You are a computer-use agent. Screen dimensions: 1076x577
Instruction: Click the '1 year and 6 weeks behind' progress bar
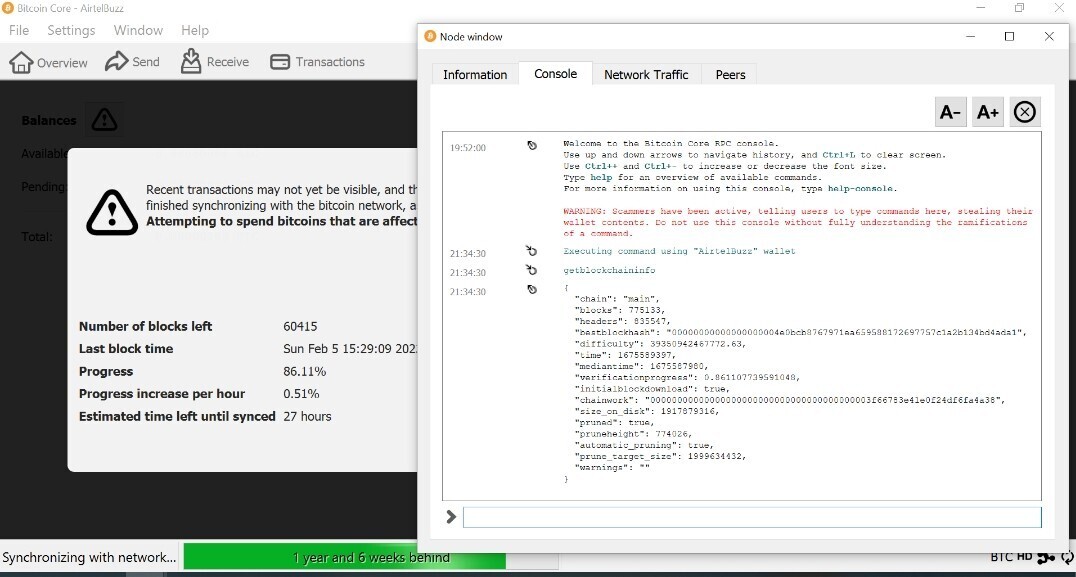click(x=371, y=557)
